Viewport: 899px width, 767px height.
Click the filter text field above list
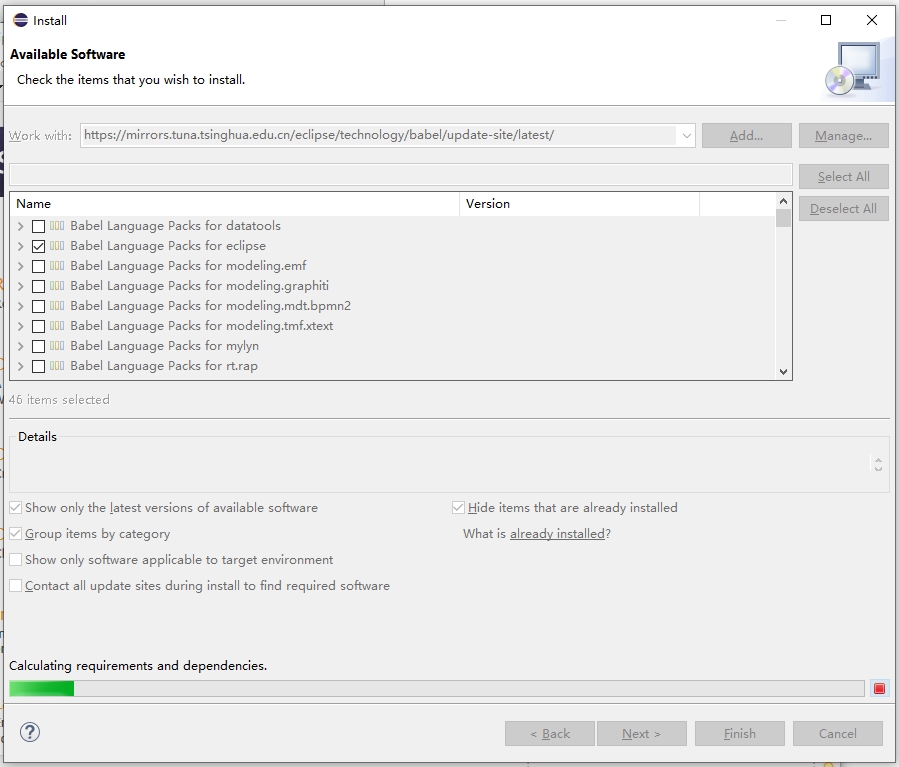401,174
